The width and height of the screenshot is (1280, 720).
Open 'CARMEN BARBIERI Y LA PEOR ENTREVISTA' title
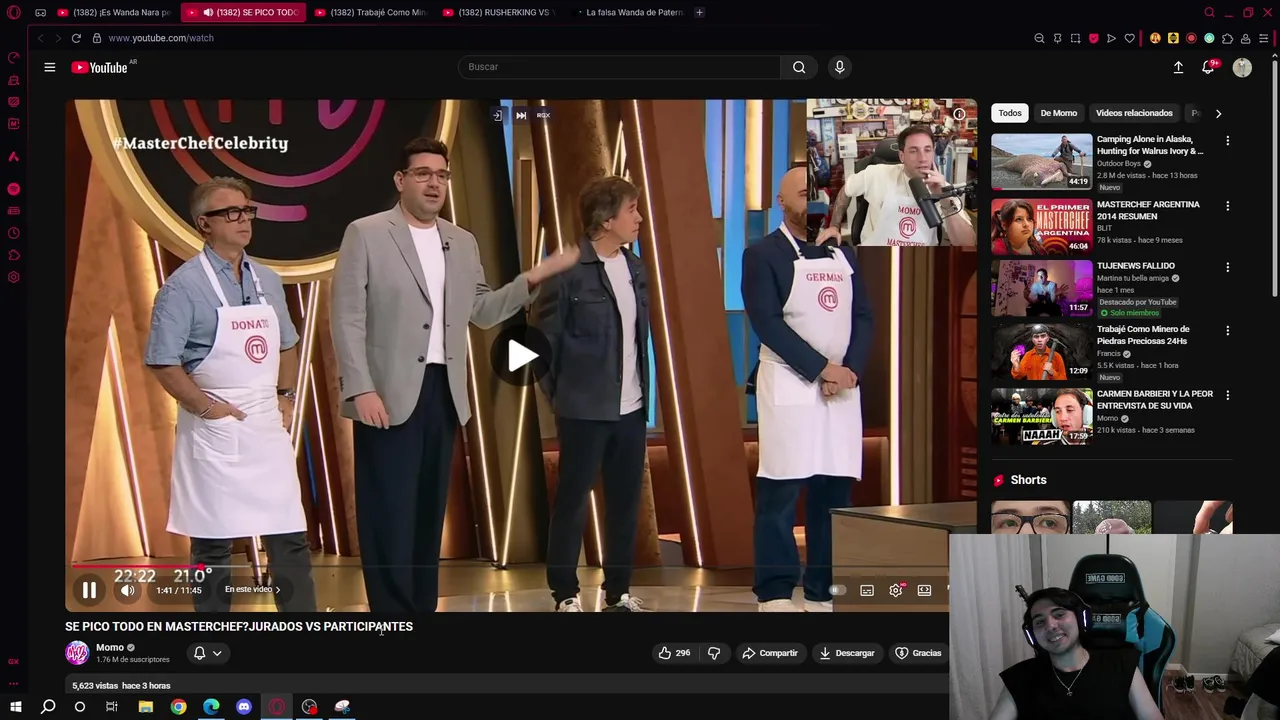(1155, 400)
